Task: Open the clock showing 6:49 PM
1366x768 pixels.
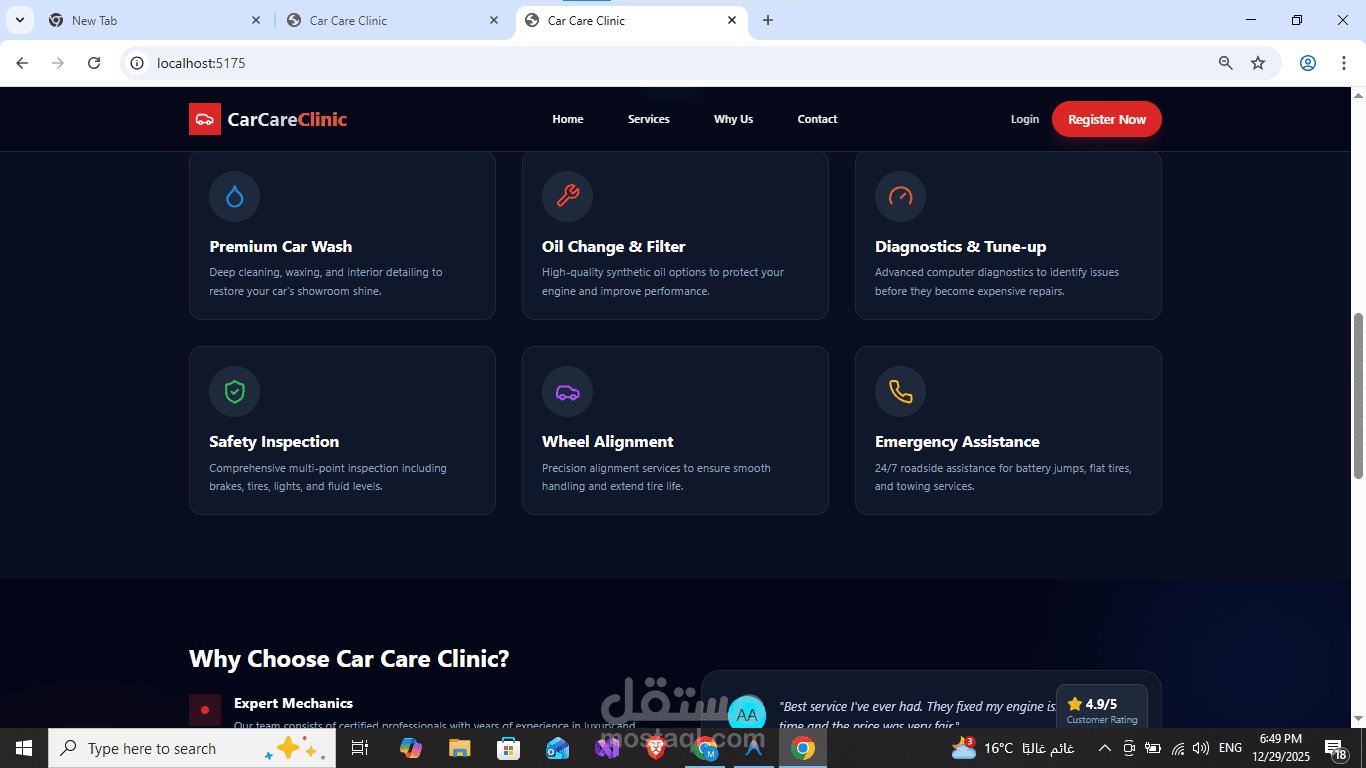Action: point(1280,748)
